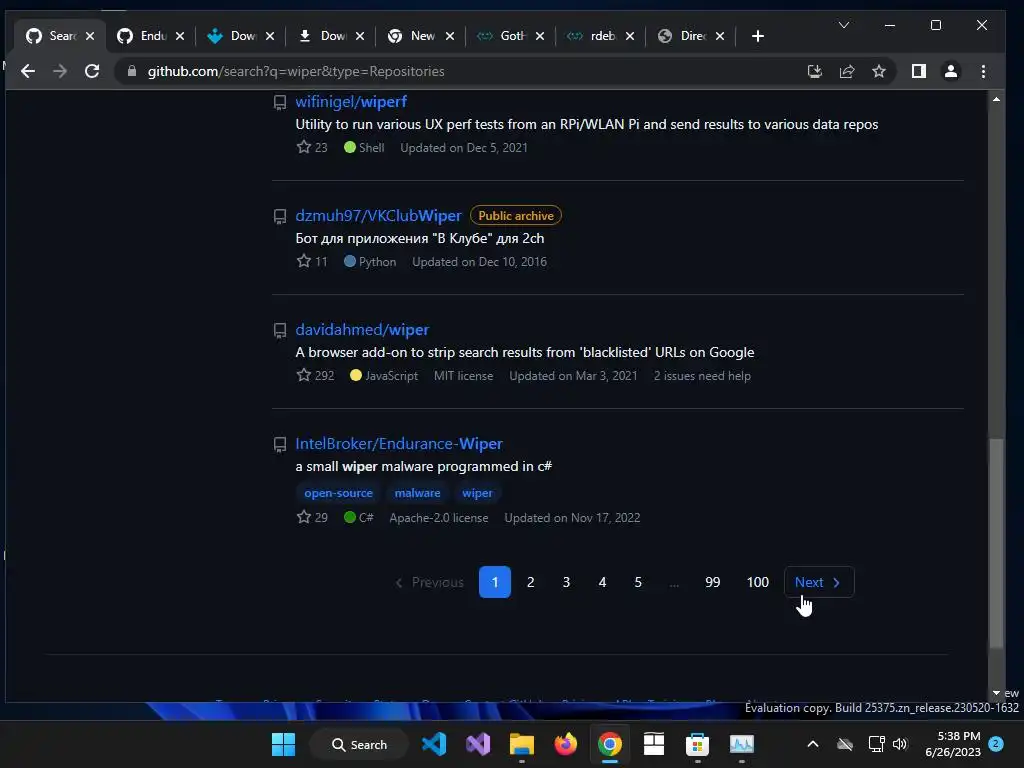The image size is (1024, 768).
Task: Close the Endurance tab
Action: 180,36
